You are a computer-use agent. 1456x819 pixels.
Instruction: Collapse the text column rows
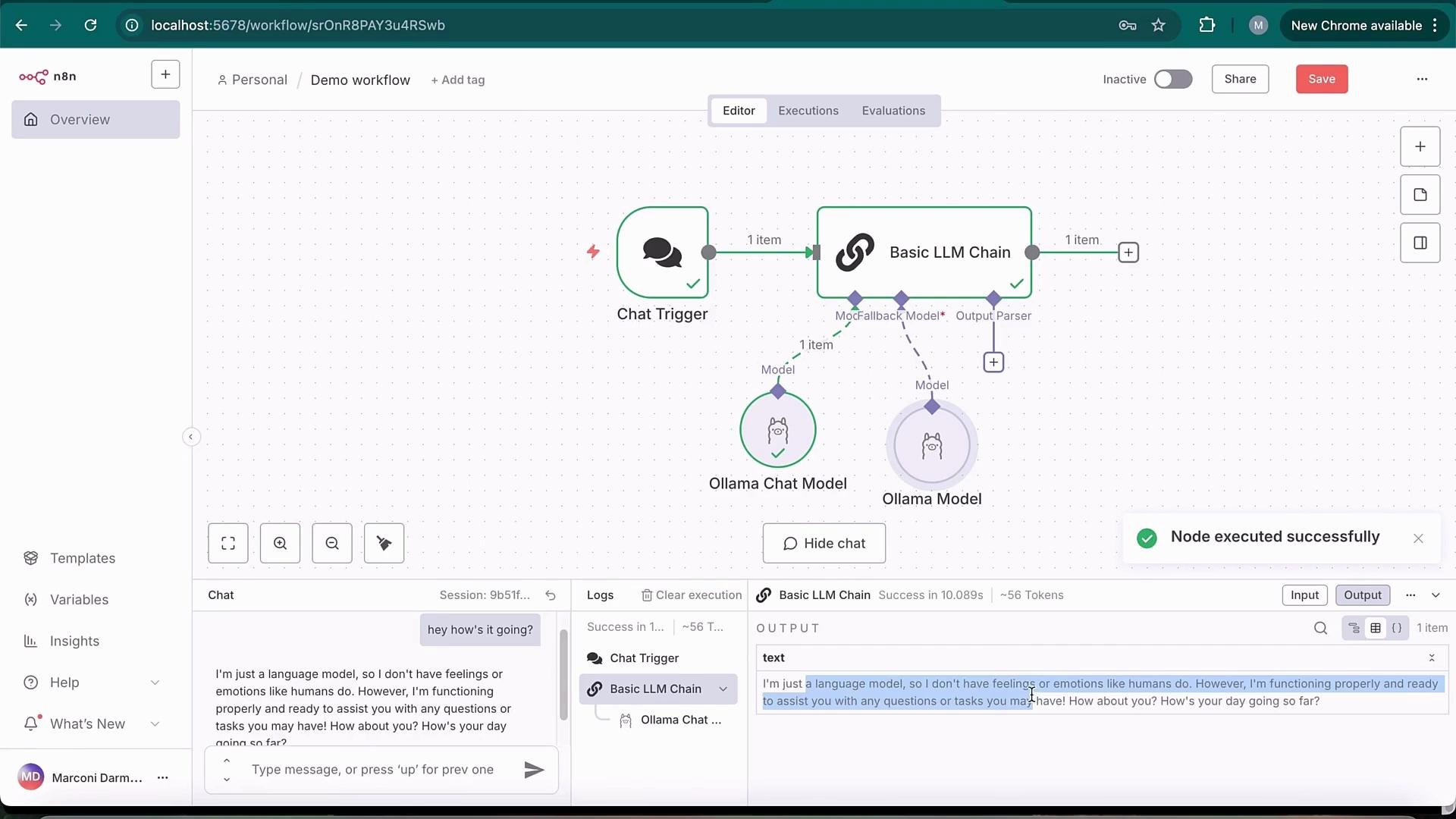pyautogui.click(x=1432, y=658)
